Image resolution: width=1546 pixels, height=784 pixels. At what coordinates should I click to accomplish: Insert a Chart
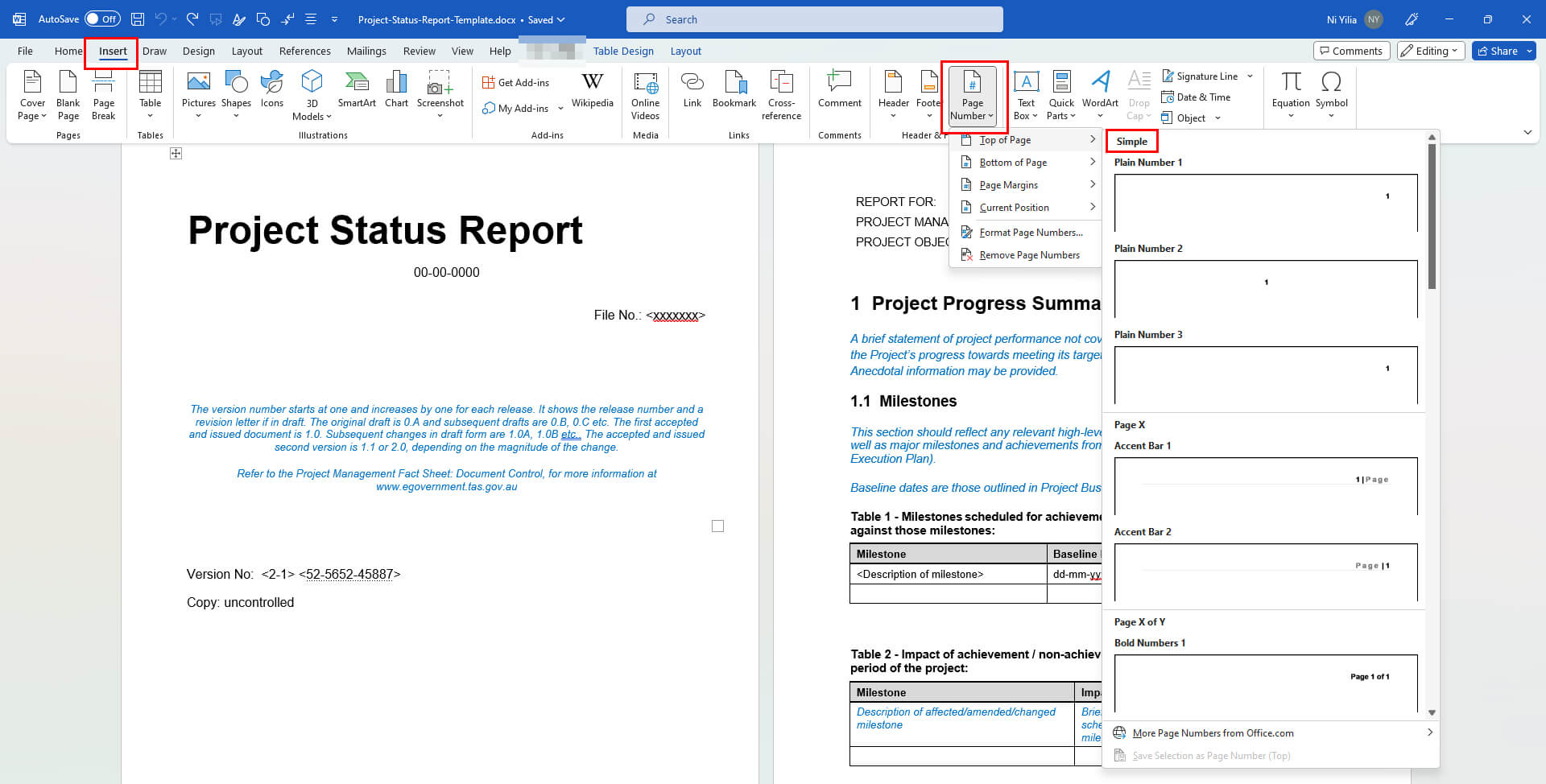[x=396, y=91]
